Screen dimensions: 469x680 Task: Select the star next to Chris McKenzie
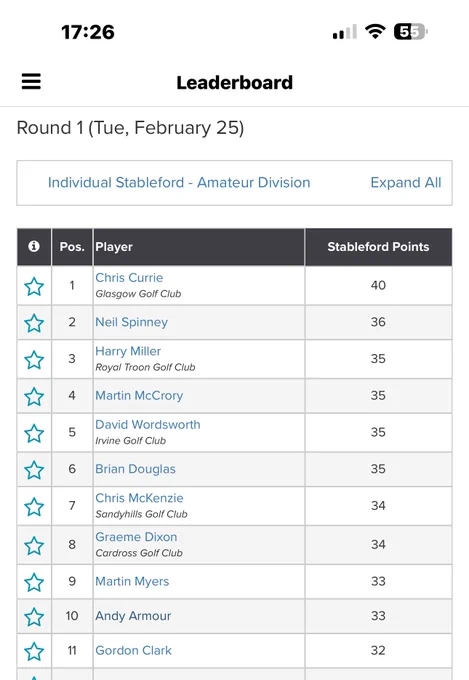click(x=34, y=507)
